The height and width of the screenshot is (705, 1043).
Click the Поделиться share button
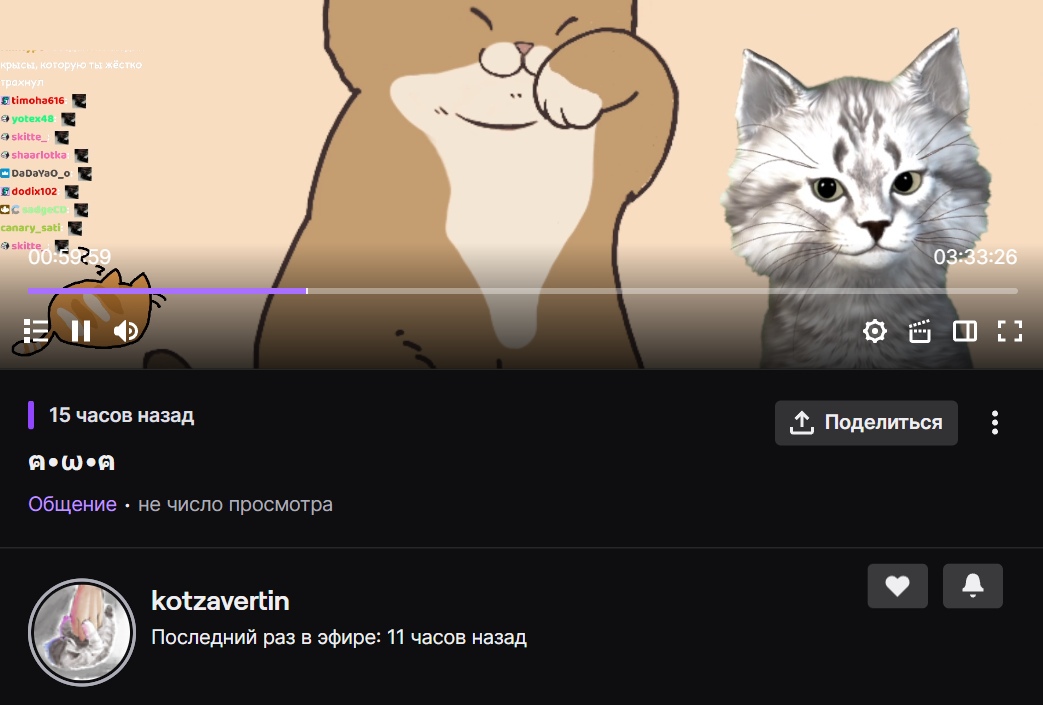(866, 422)
